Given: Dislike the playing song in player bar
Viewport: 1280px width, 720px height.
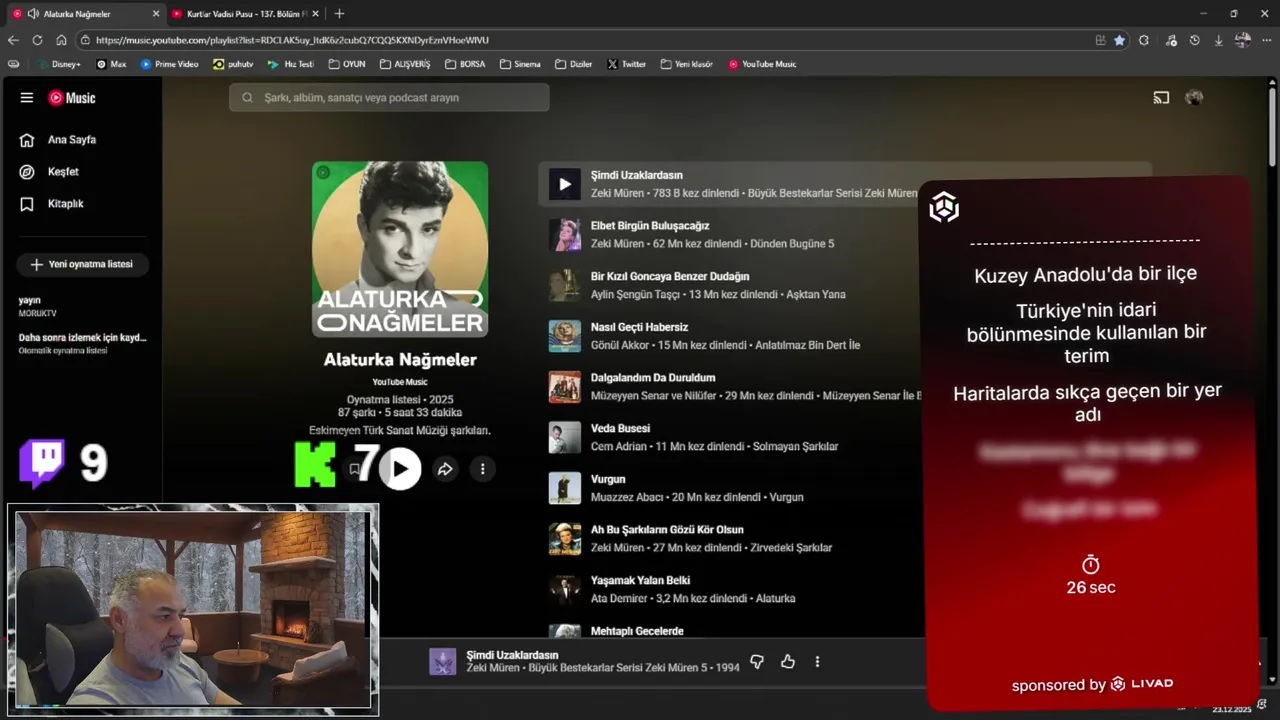Looking at the screenshot, I should (757, 661).
